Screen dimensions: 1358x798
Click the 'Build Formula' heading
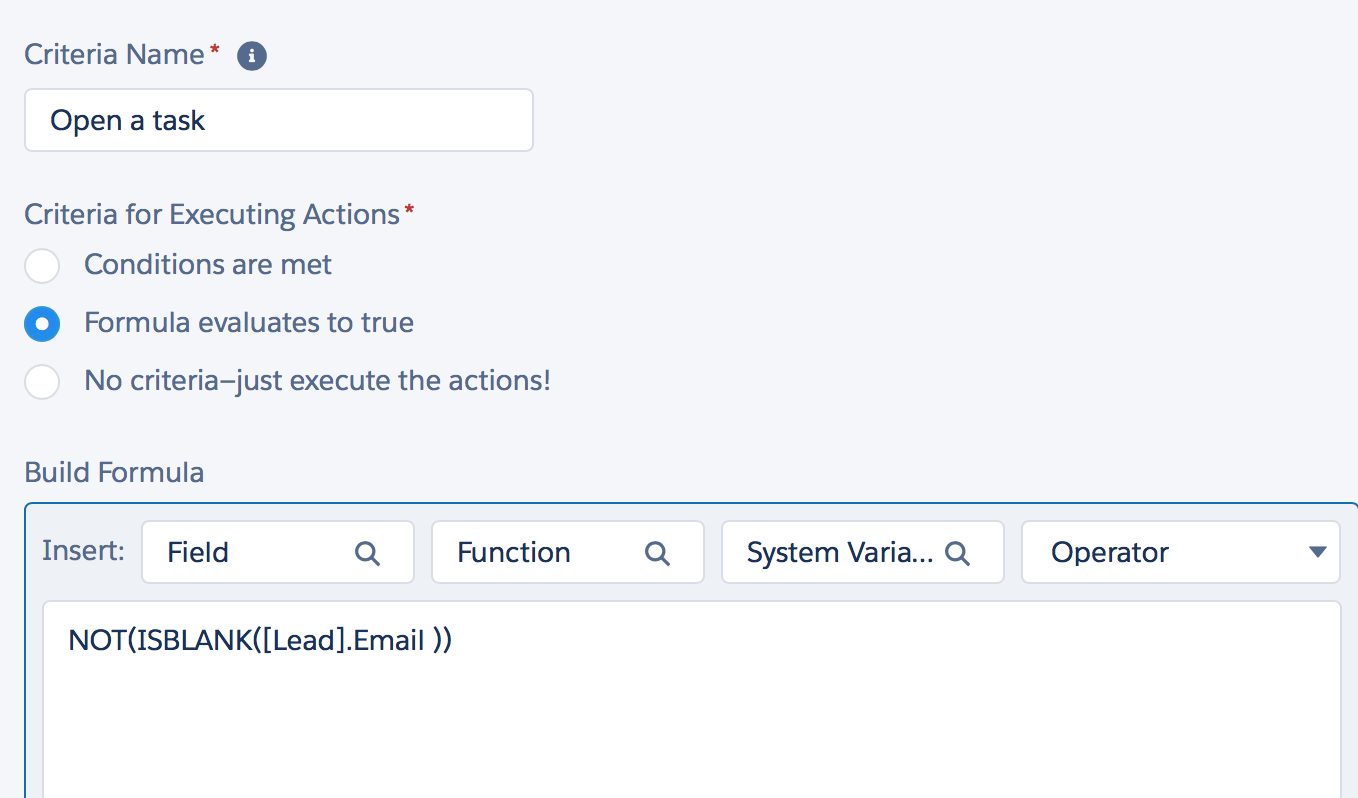[x=114, y=473]
